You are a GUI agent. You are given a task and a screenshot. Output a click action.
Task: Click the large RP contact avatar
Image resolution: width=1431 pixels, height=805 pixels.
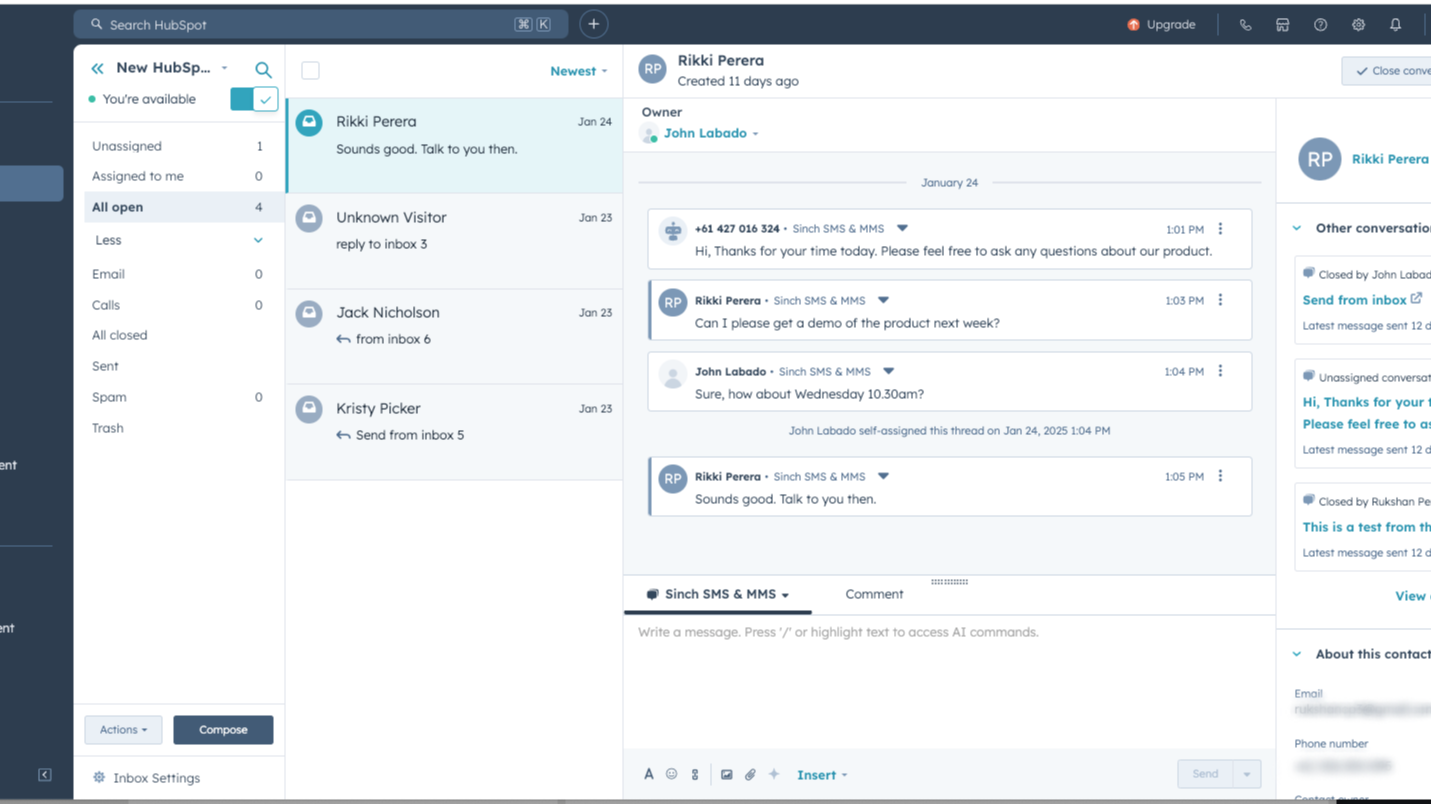(1319, 159)
